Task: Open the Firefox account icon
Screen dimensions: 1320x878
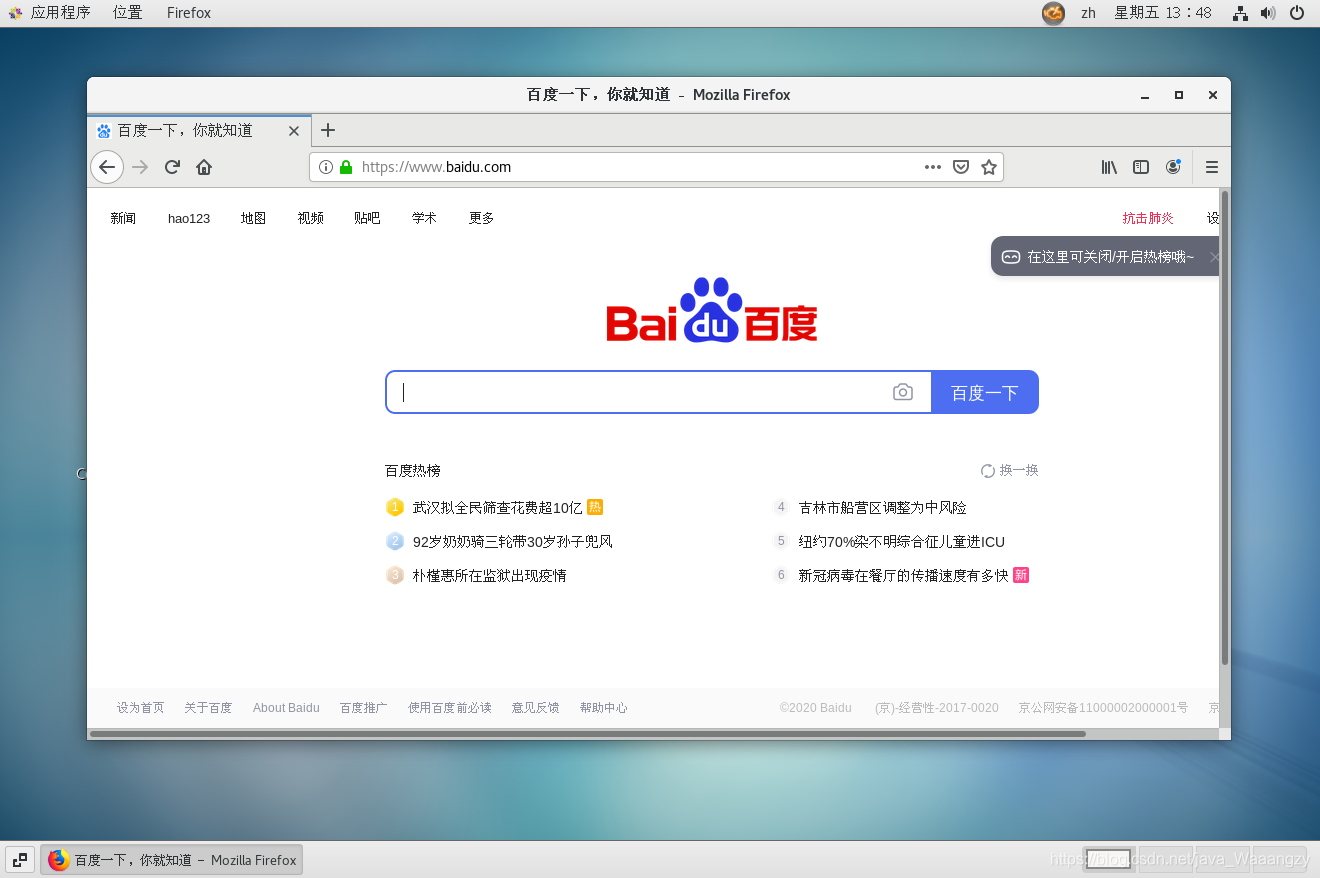Action: pyautogui.click(x=1173, y=167)
